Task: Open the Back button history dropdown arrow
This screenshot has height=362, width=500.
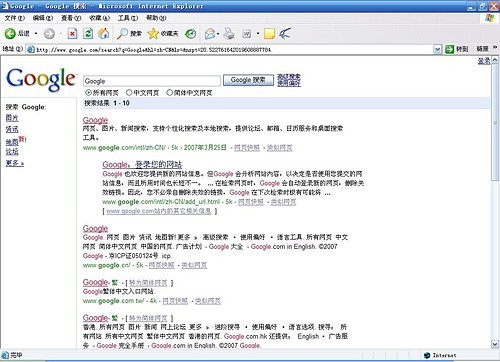Action: [36, 33]
